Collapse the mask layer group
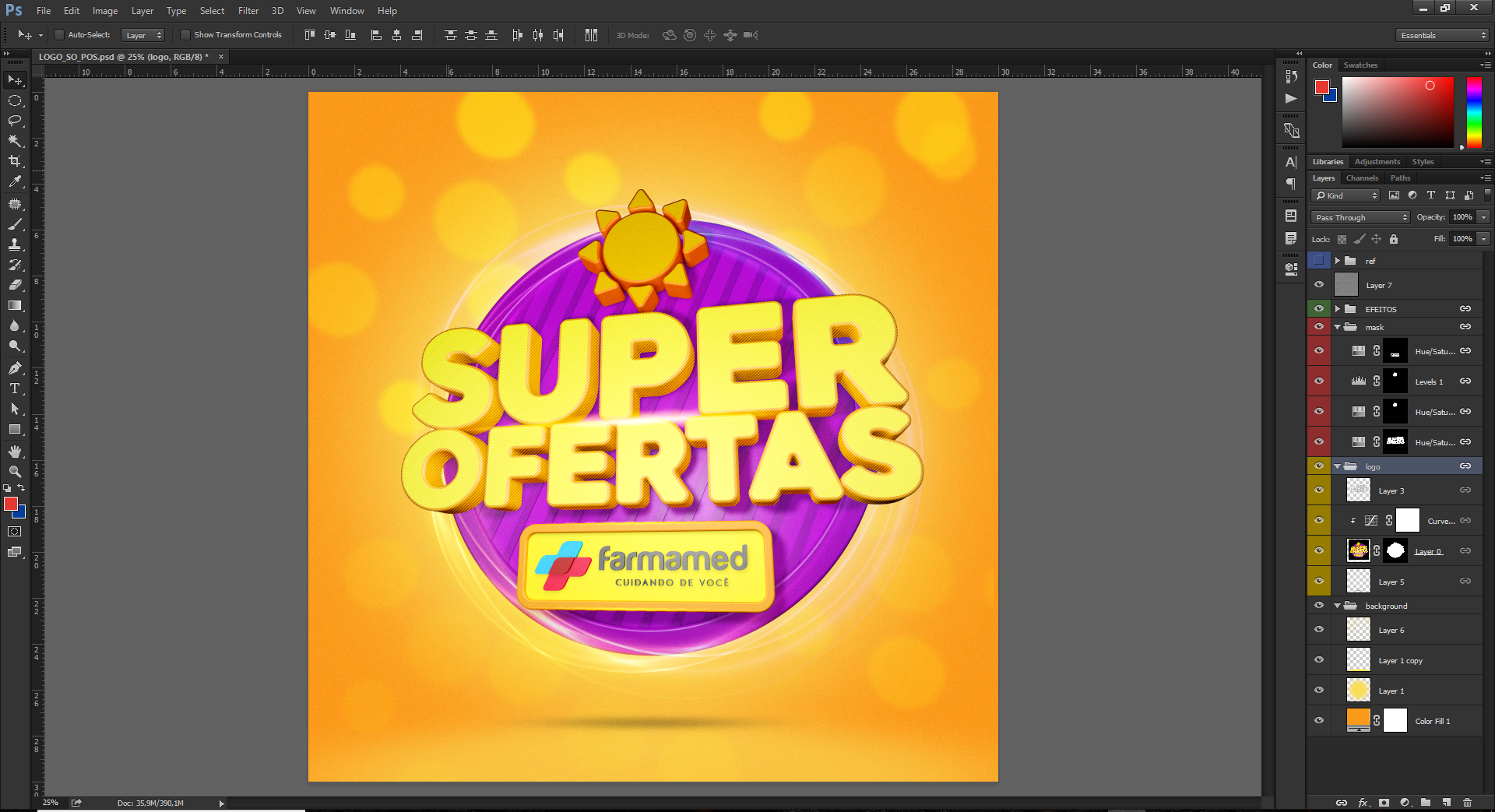The image size is (1495, 812). coord(1338,327)
